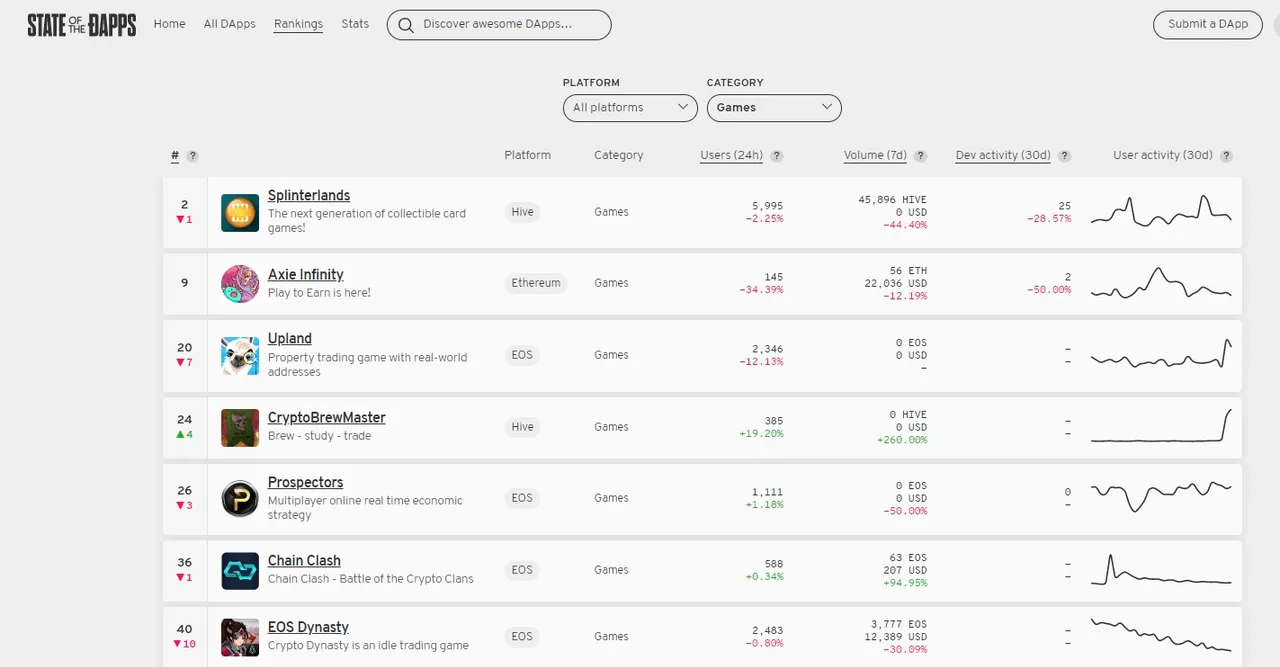Click rank number 24 of CryptoBrewMaster

coord(184,420)
